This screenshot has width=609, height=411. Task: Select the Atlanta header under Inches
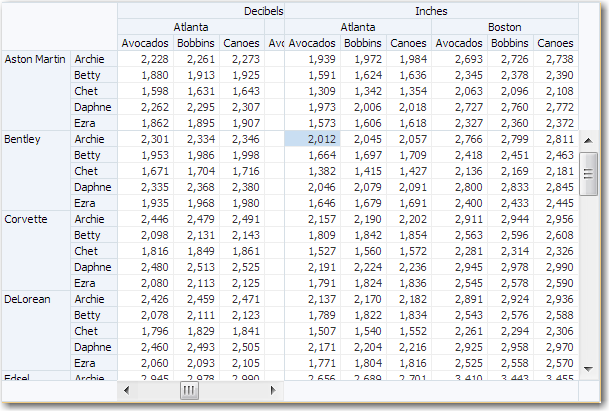pyautogui.click(x=358, y=27)
